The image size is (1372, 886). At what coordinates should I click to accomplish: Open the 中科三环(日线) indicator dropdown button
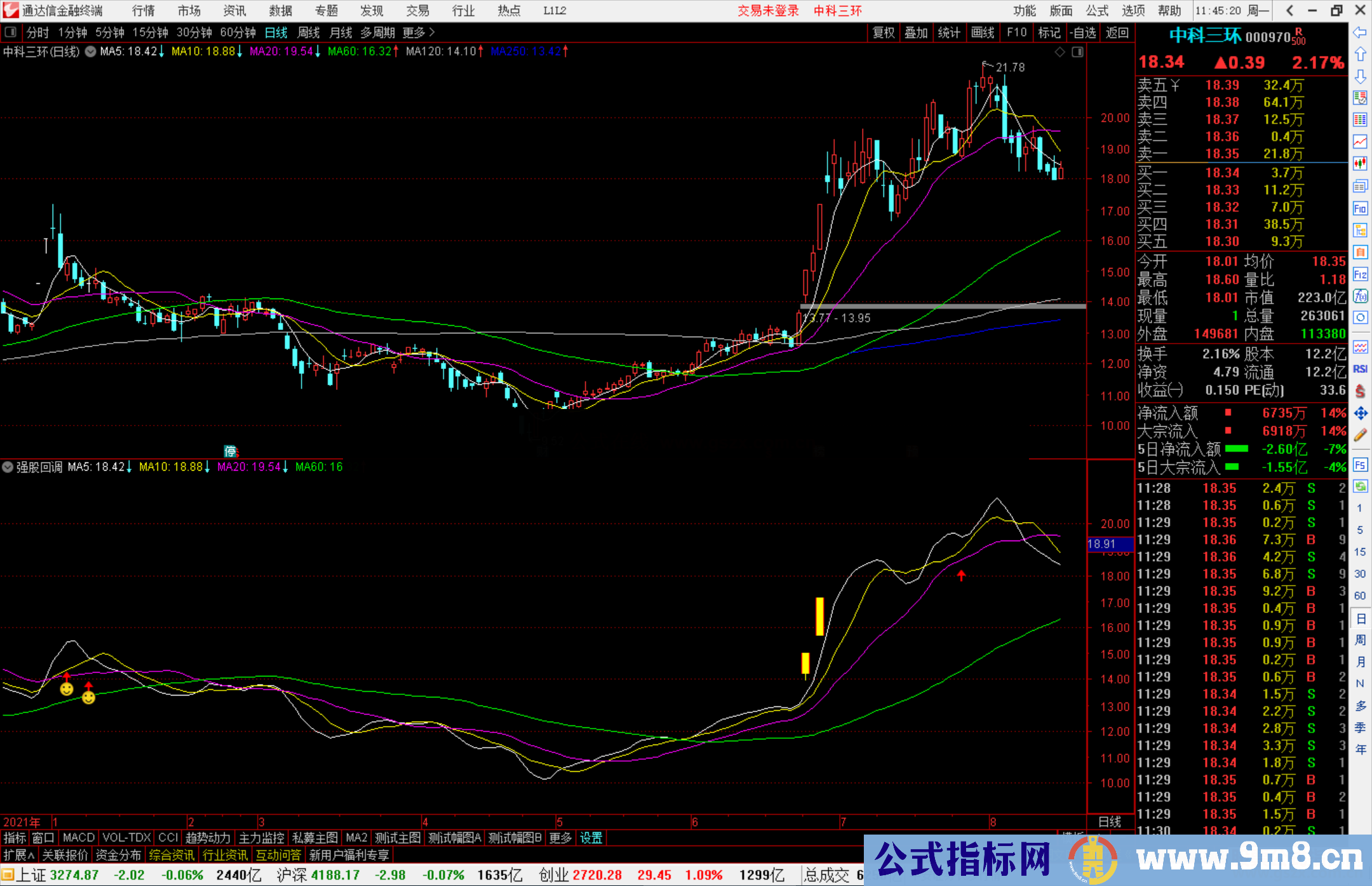[x=91, y=51]
